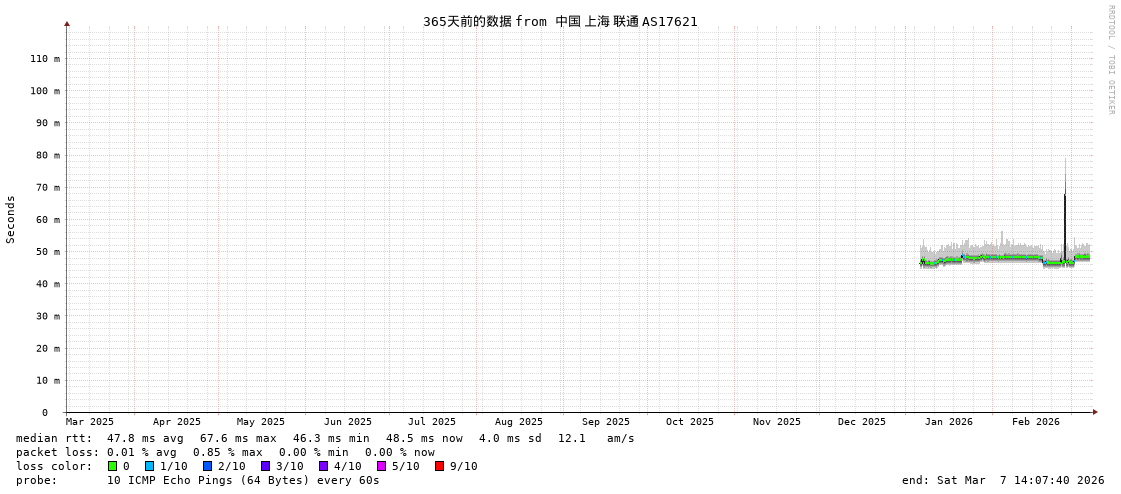Screen dimensions: 1121x494
Task: Click the Mar 2025 x-axis label
Action: [x=90, y=422]
